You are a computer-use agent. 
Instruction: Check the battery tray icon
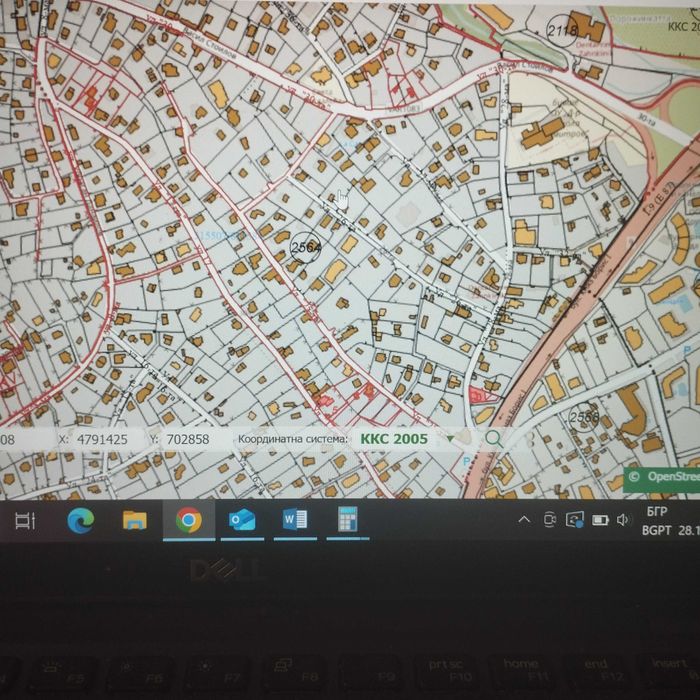(x=600, y=520)
